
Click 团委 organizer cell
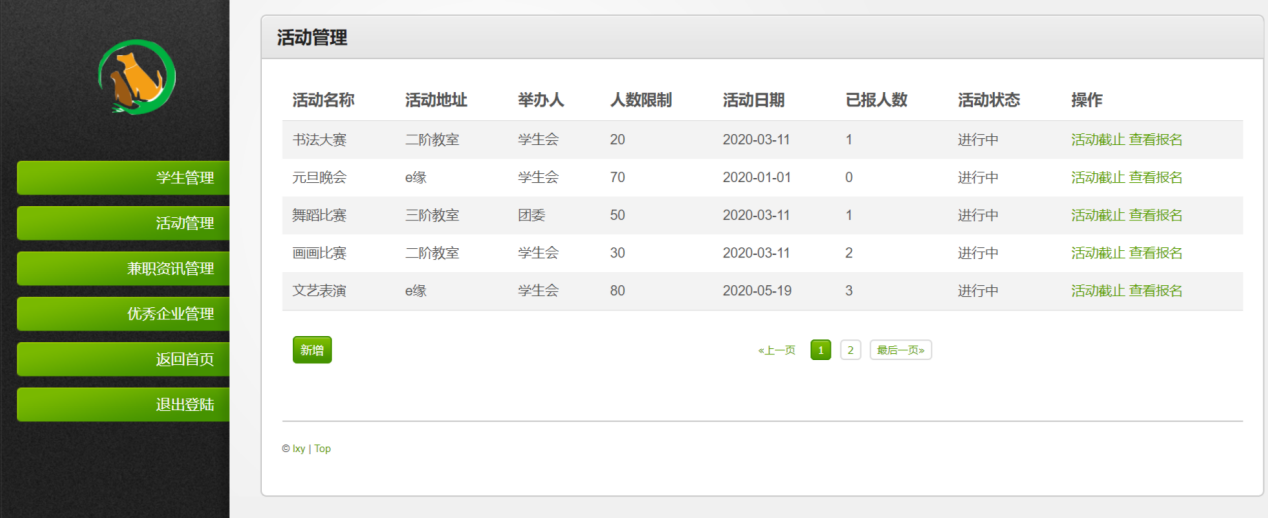tap(532, 215)
